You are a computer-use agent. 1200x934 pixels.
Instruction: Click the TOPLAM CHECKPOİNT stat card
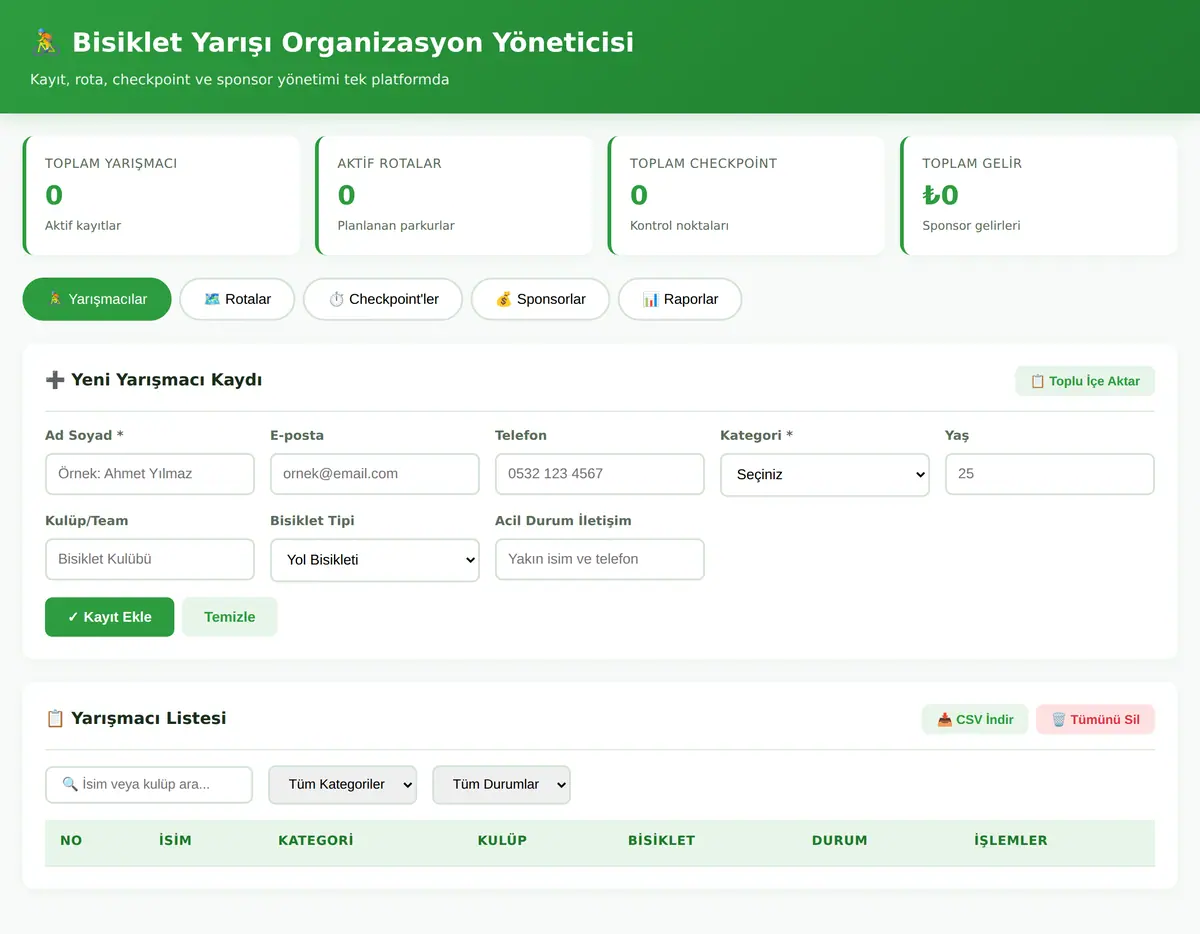point(746,195)
